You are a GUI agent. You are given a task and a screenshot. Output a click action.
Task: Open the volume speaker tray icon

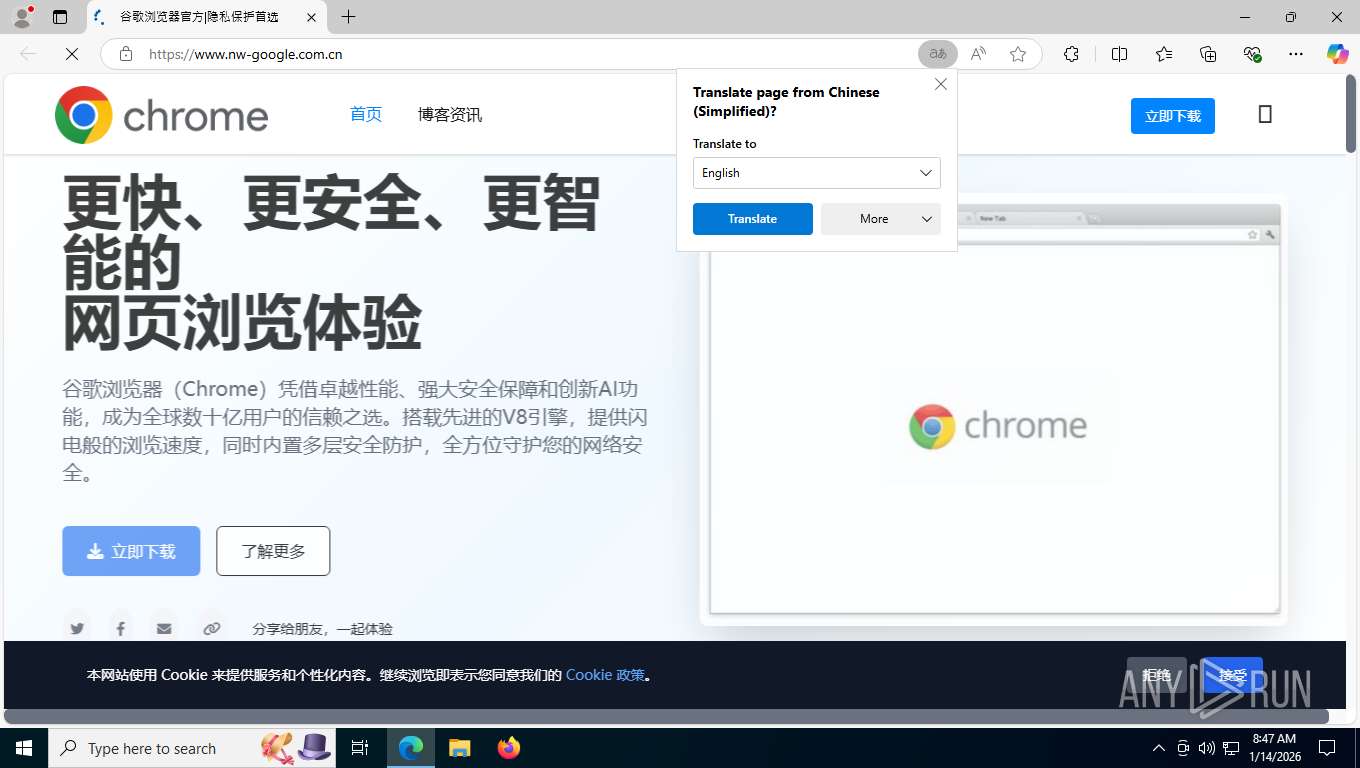pyautogui.click(x=1207, y=748)
